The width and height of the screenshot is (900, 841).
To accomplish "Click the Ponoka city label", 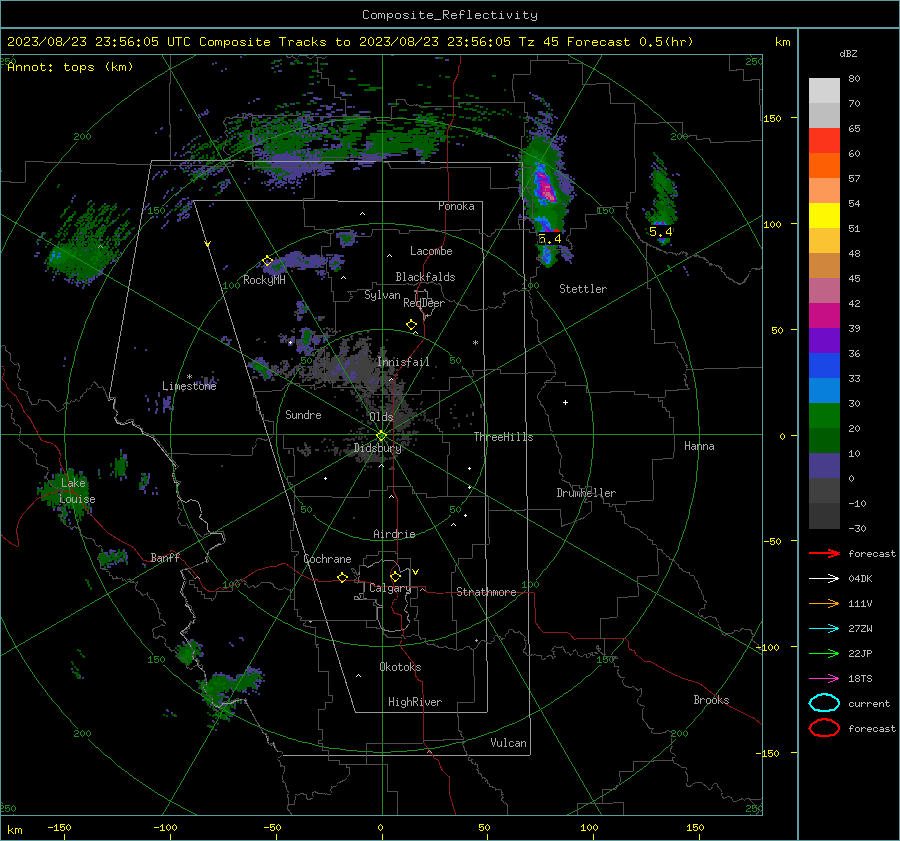I will coord(456,206).
